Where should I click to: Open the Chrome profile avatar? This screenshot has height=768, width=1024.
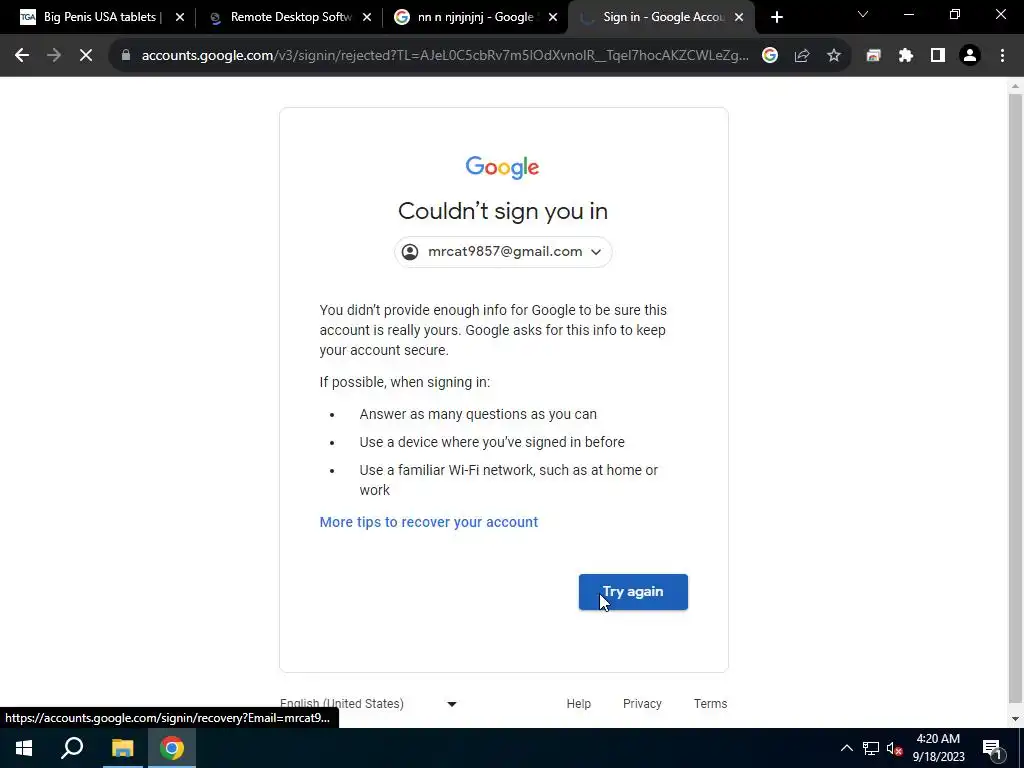(970, 56)
